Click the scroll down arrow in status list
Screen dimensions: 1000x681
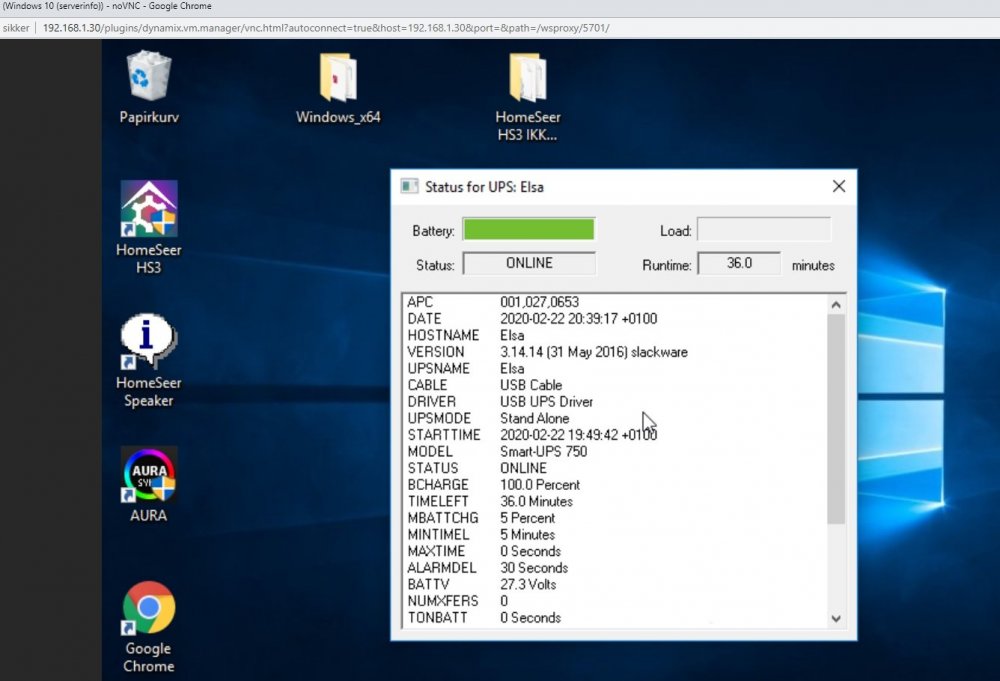(836, 619)
